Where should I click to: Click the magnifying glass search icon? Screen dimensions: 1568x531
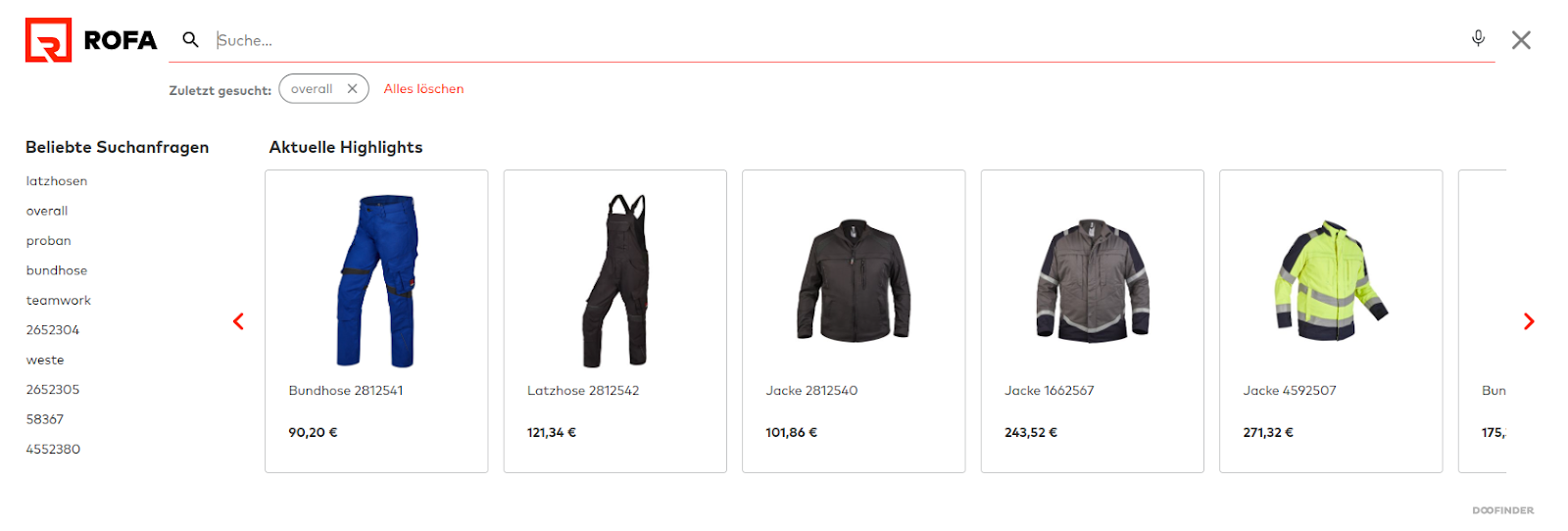point(190,39)
